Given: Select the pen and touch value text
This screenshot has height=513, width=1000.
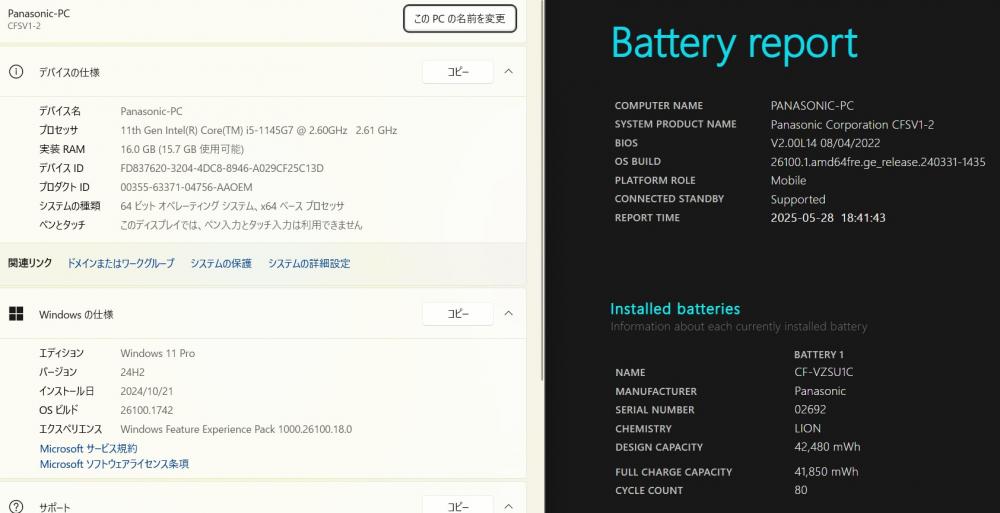Looking at the screenshot, I should 241,225.
